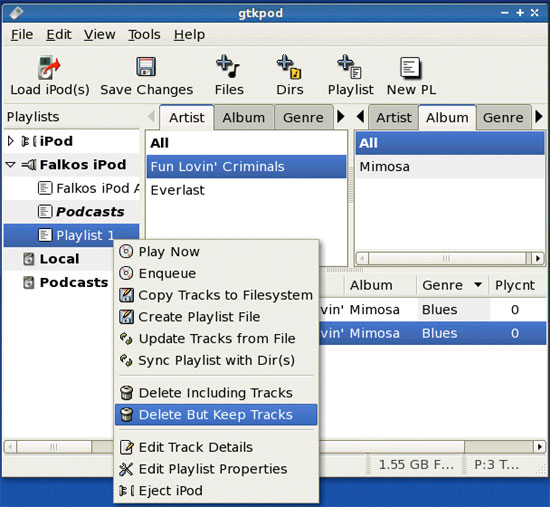This screenshot has width=550, height=507.
Task: Select the Local repository icon
Action: pyautogui.click(x=28, y=259)
